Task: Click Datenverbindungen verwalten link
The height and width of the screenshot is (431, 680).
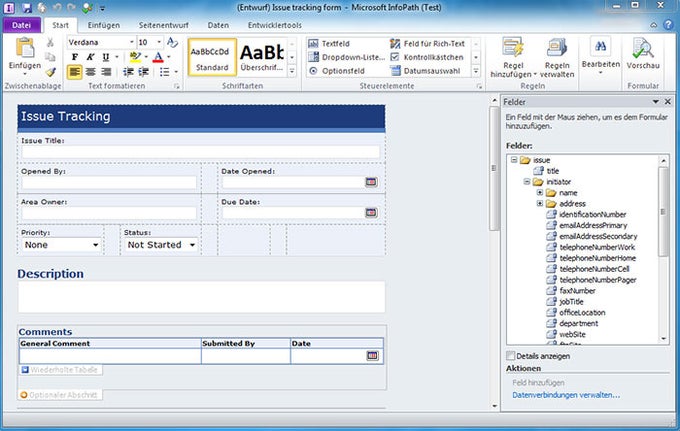Action: tap(566, 395)
